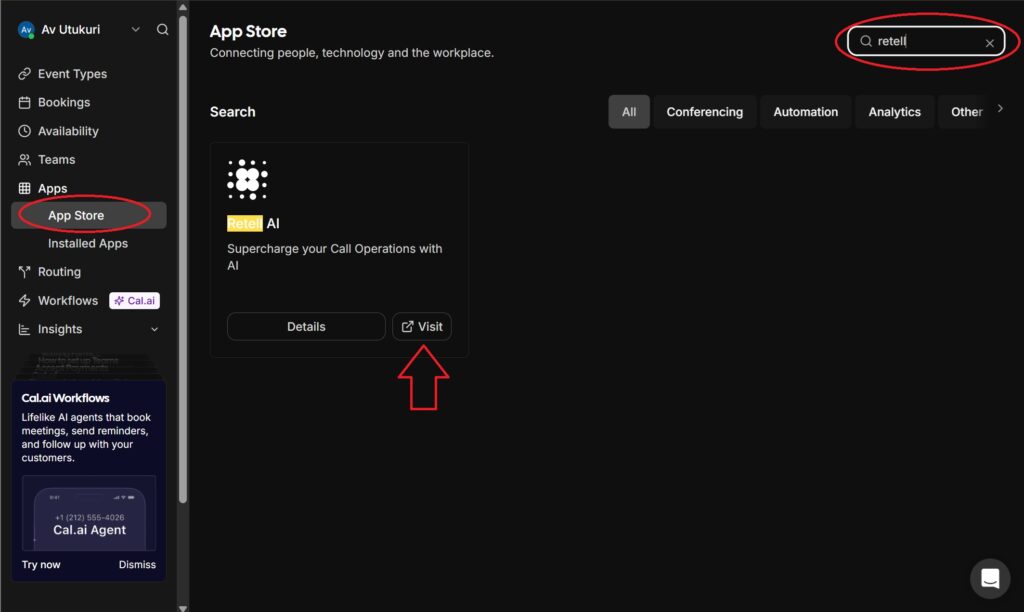This screenshot has height=612, width=1024.
Task: Clear the retell search text
Action: (x=990, y=43)
